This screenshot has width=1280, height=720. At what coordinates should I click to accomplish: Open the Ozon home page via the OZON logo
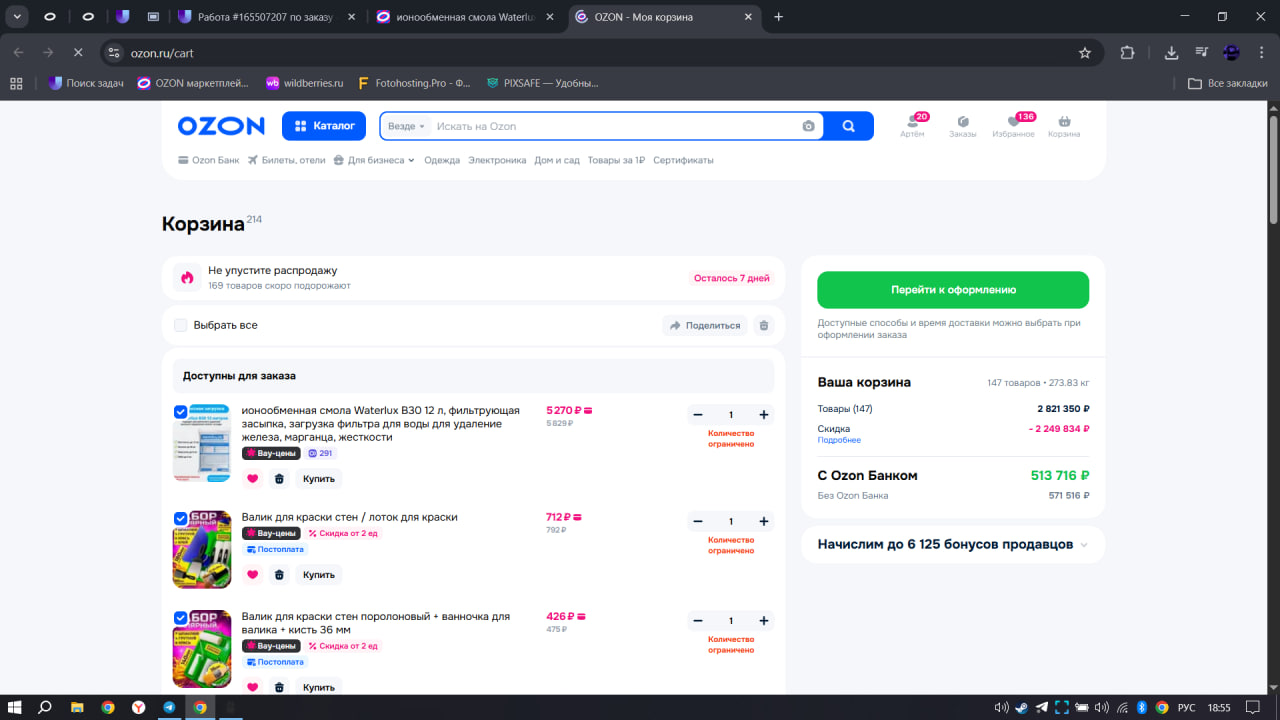(221, 126)
